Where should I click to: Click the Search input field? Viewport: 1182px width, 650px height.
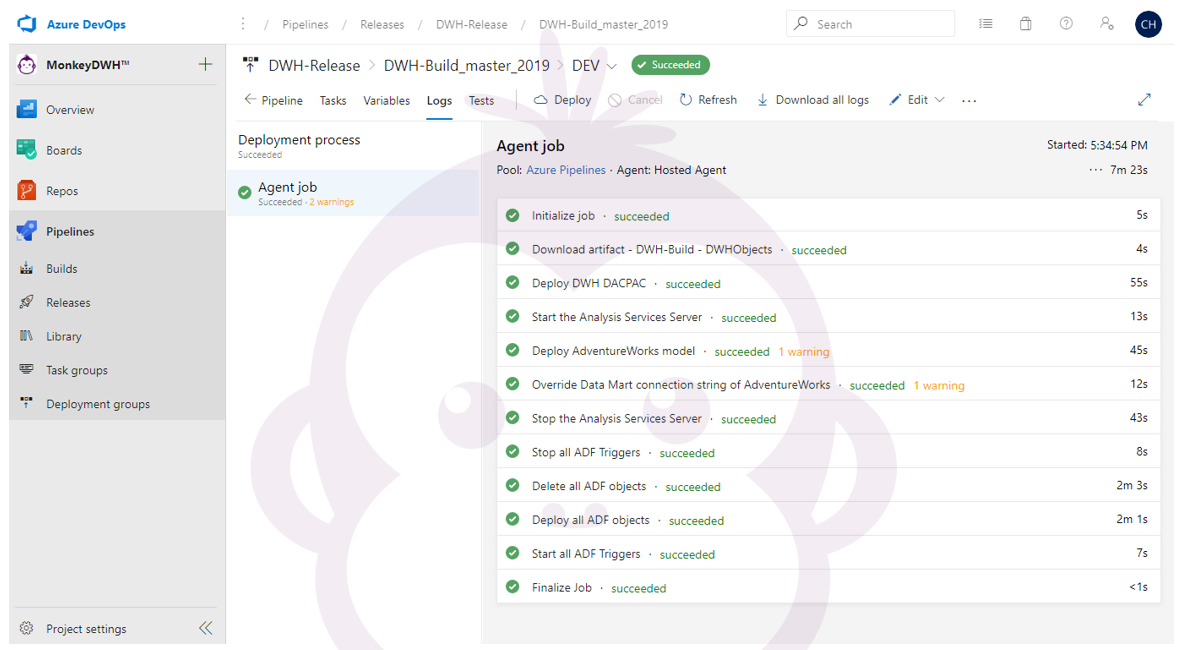pos(871,23)
